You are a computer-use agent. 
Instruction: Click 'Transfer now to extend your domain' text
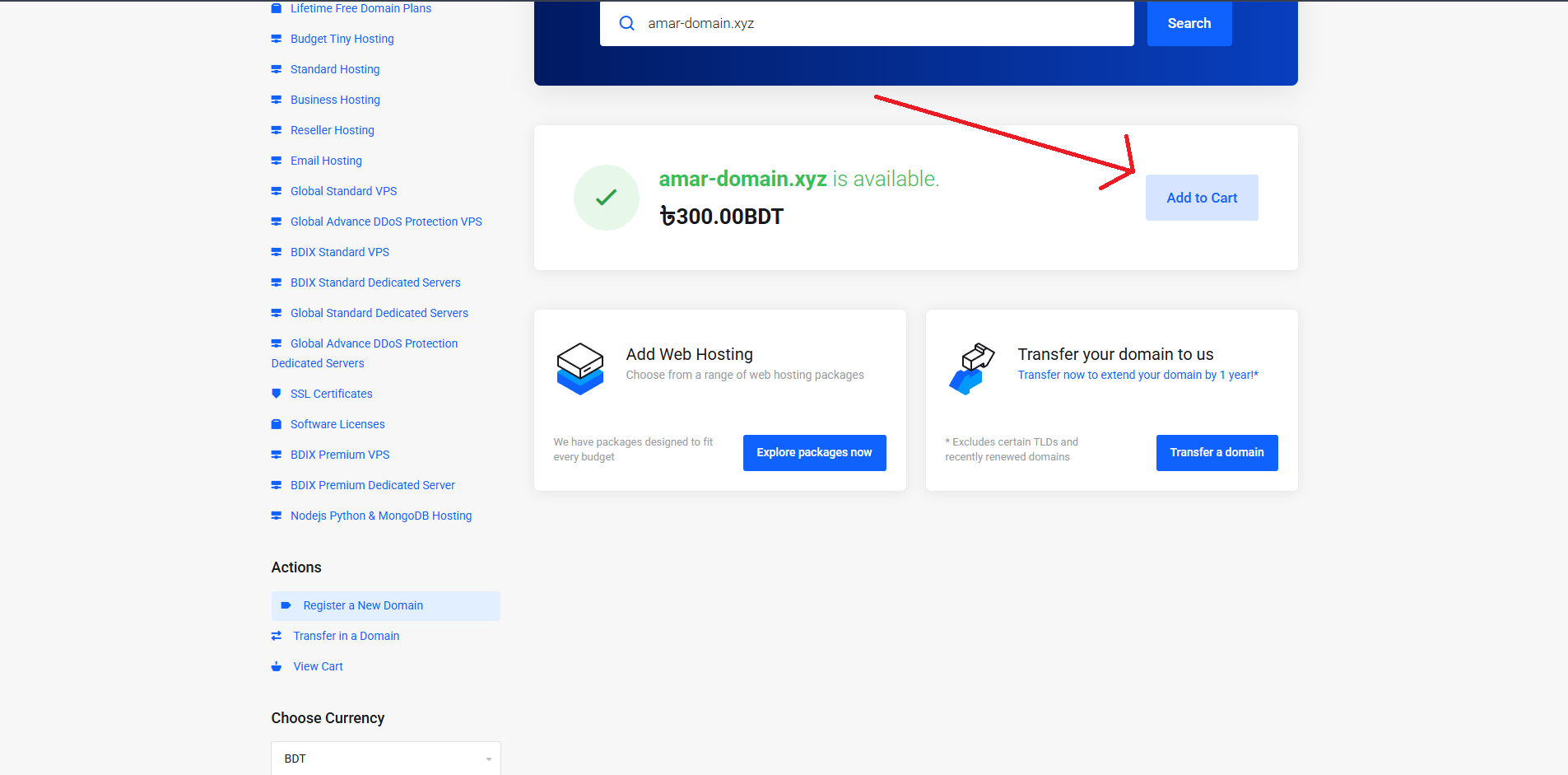(1138, 375)
